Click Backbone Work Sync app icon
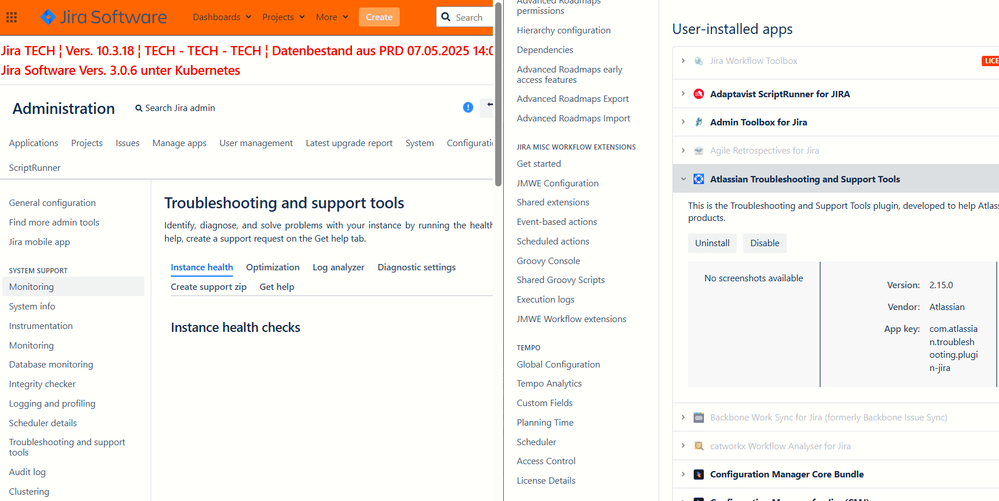The height and width of the screenshot is (501, 999). pyautogui.click(x=699, y=418)
